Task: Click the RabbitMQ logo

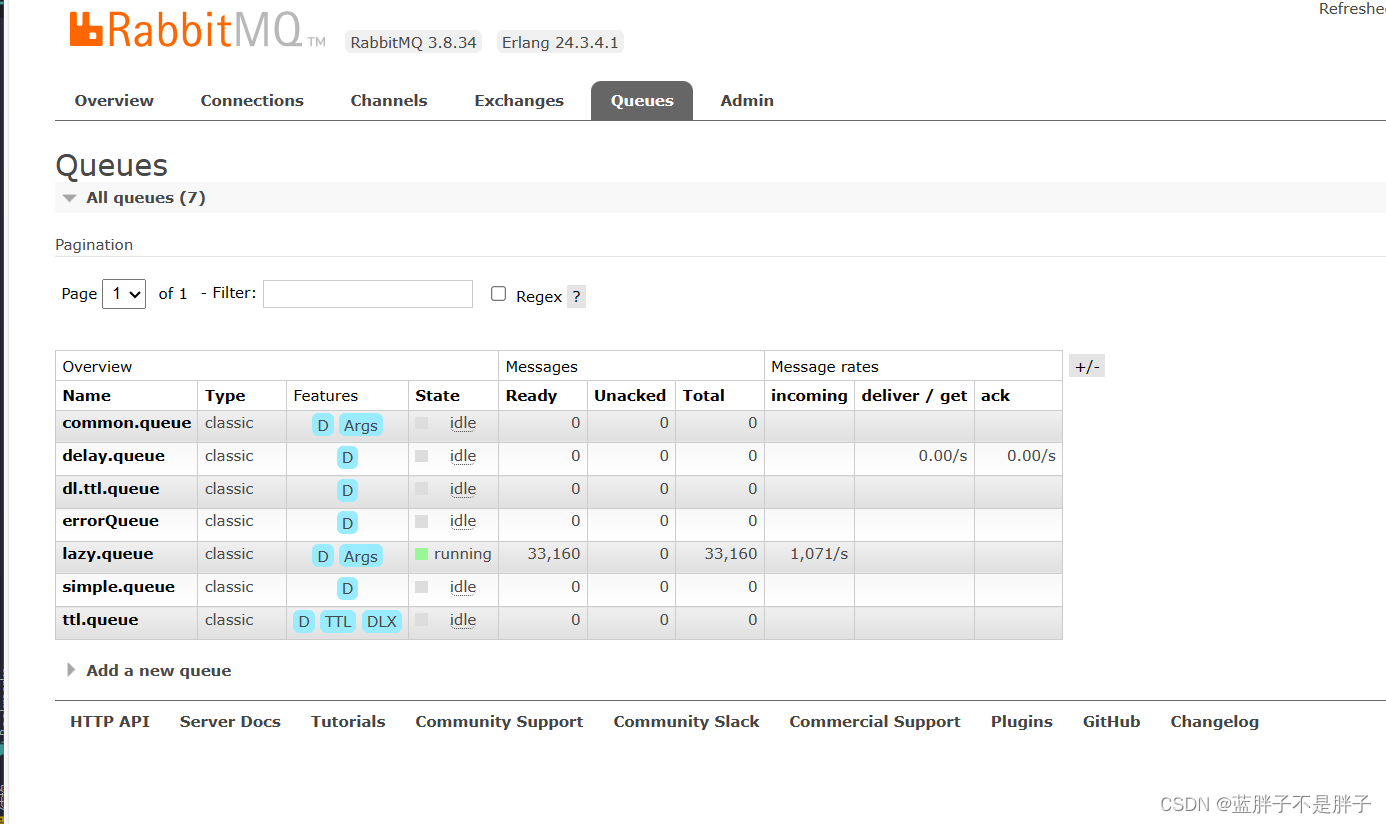Action: tap(197, 30)
